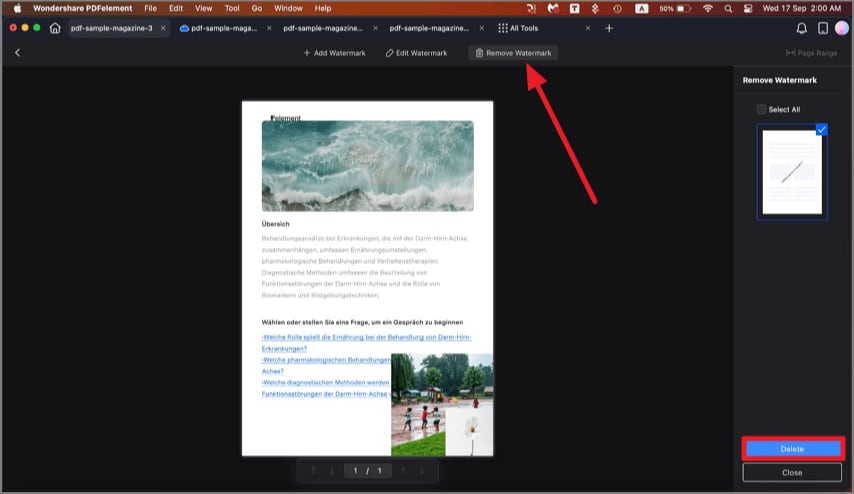Go to previous page arrow
The height and width of the screenshot is (494, 854).
(331, 471)
